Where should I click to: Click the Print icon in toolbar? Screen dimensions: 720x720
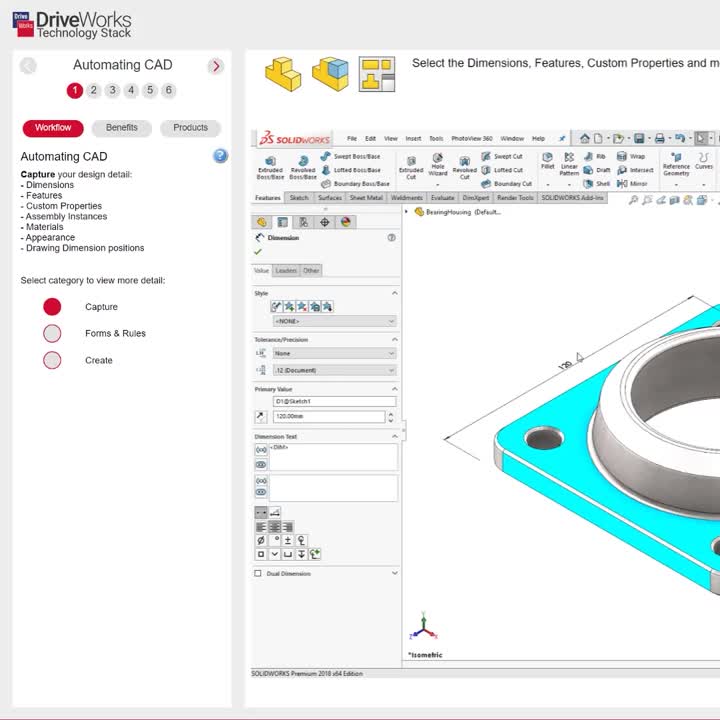pyautogui.click(x=660, y=138)
